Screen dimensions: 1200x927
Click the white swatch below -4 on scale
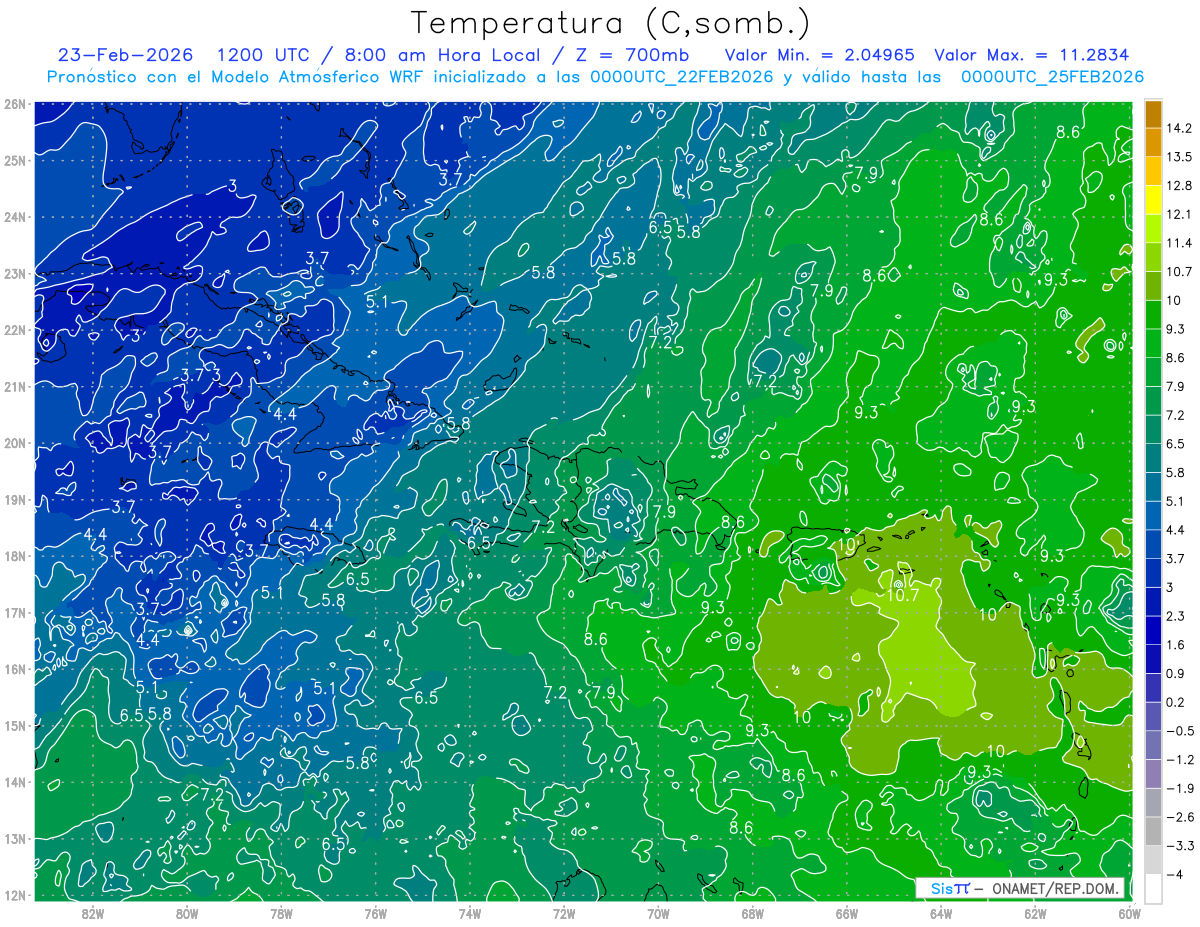tap(1154, 888)
